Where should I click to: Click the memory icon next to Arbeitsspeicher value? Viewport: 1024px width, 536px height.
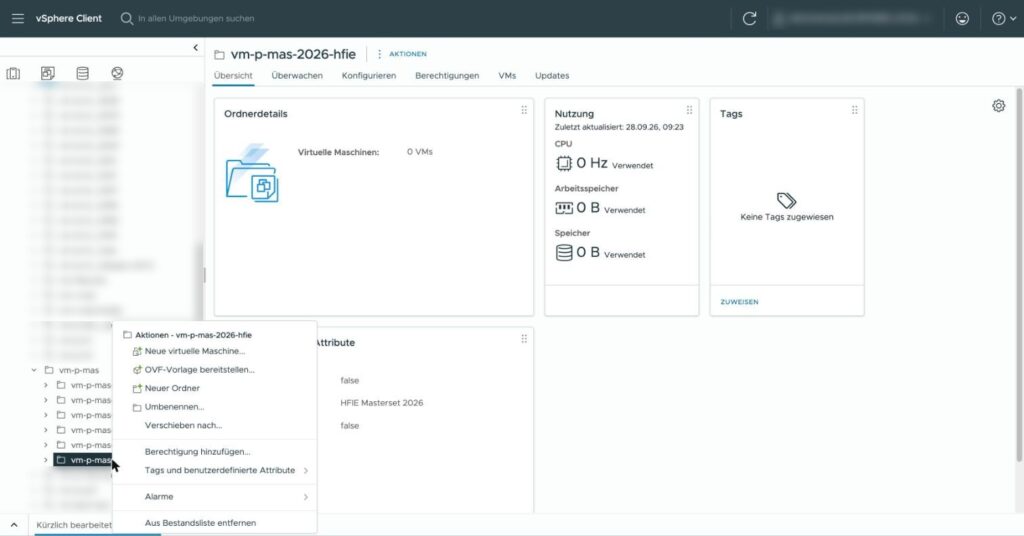564,208
